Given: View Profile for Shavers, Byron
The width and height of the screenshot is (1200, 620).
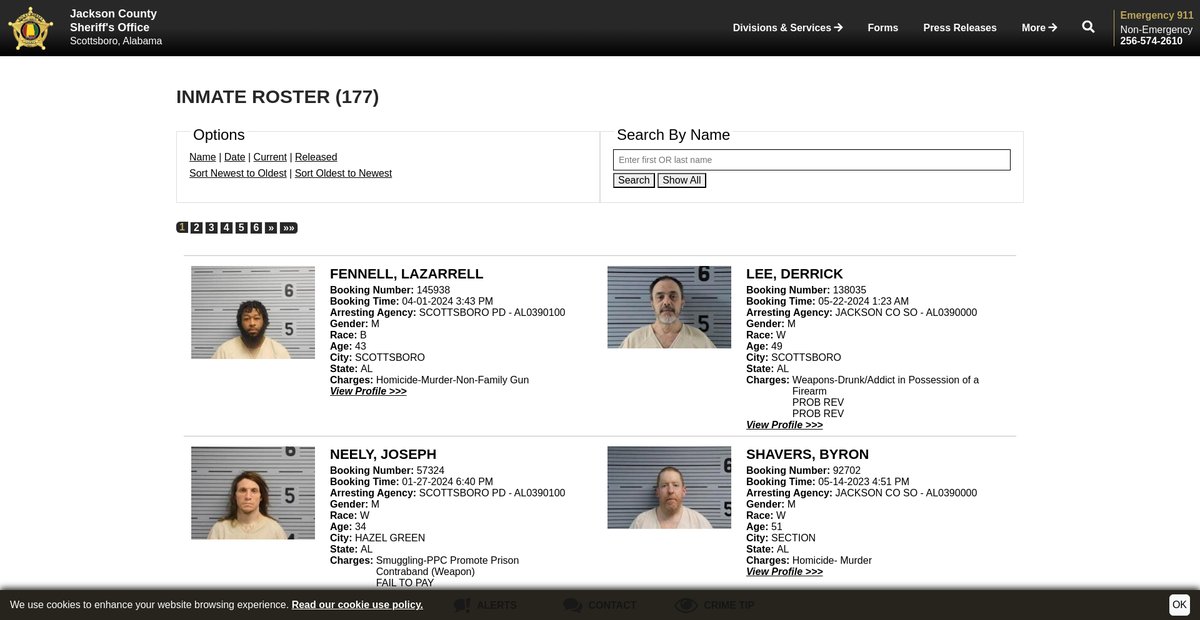Looking at the screenshot, I should (784, 572).
